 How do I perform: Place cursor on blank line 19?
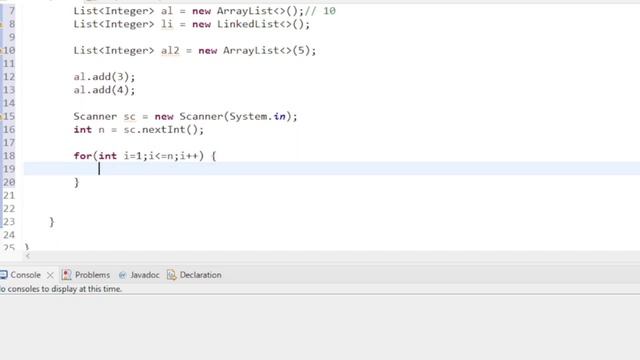(331, 169)
